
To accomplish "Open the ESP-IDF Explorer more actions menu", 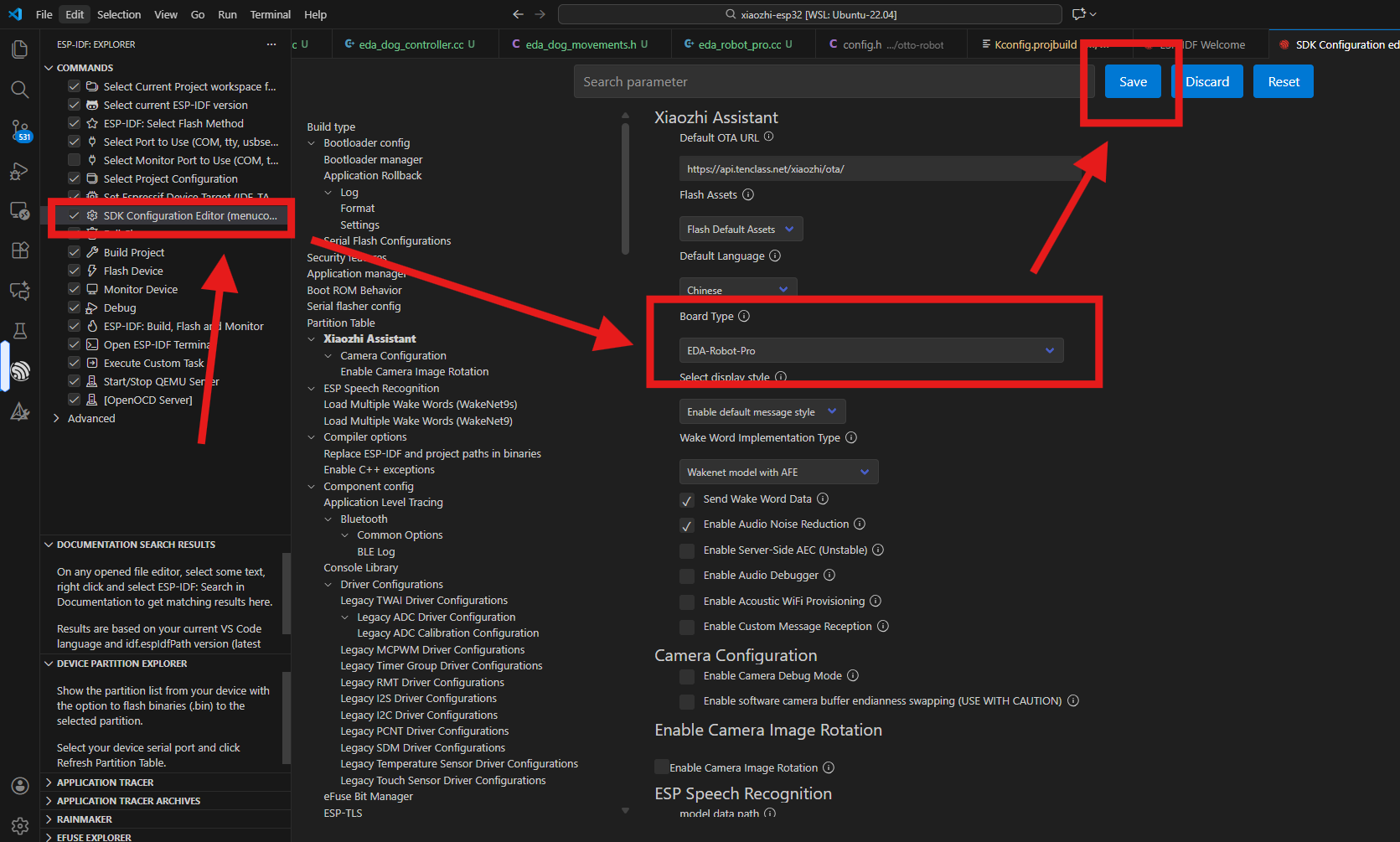I will [271, 44].
